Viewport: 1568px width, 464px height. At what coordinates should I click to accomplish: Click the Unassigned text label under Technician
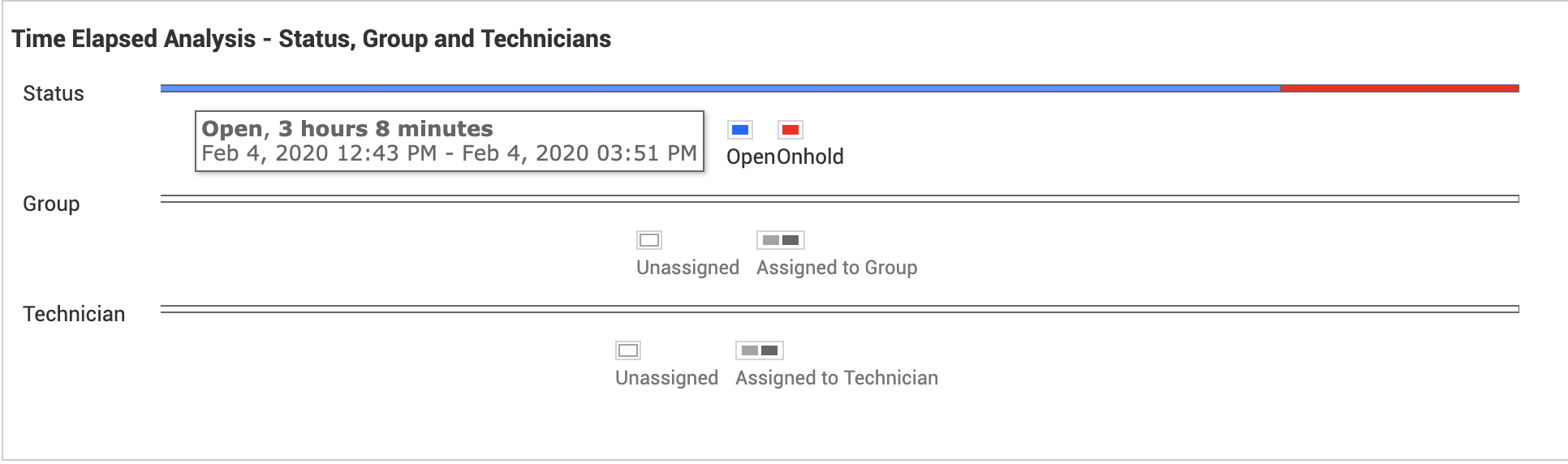click(666, 378)
